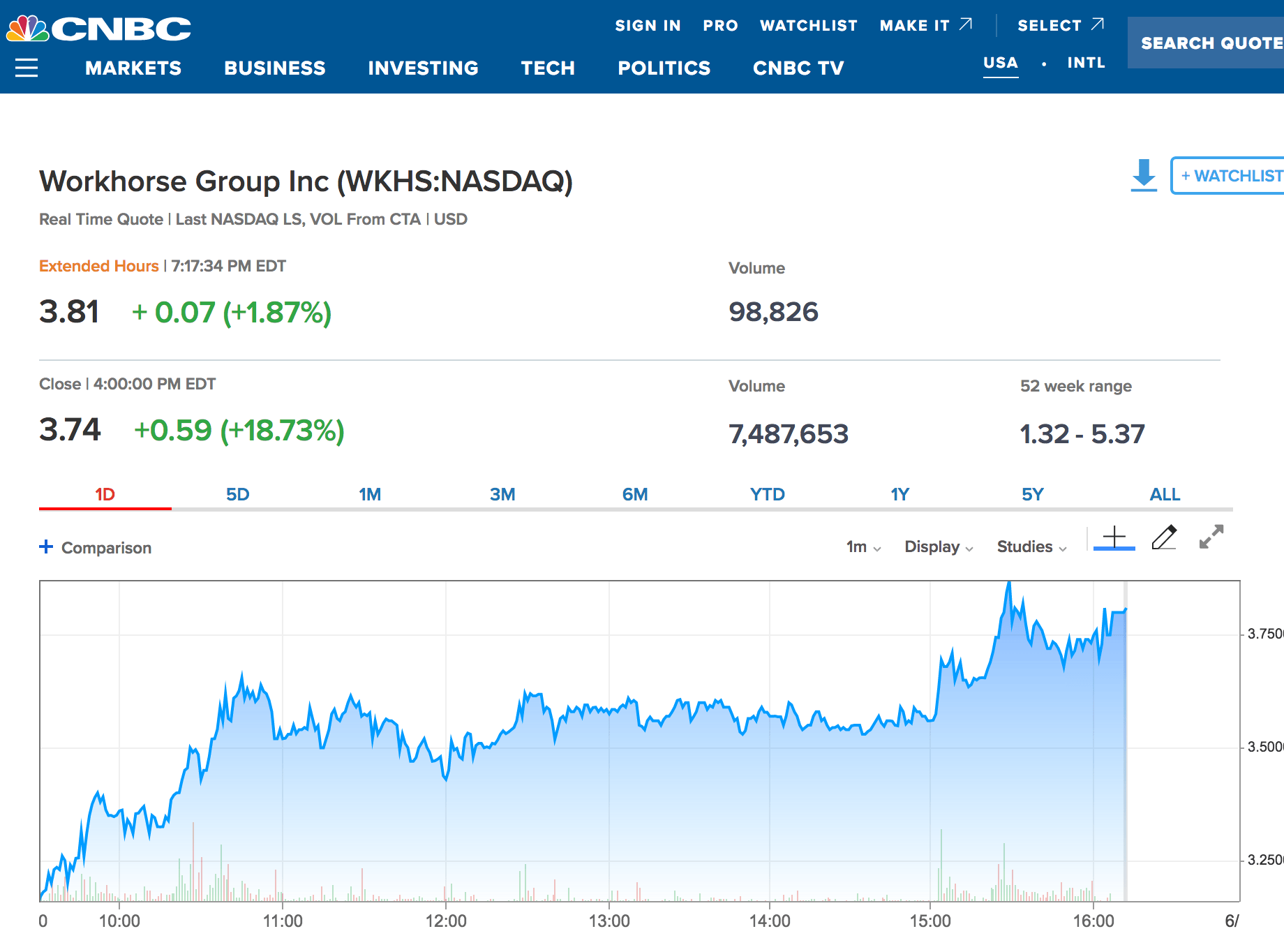Click the 15:00 time axis label

930,921
